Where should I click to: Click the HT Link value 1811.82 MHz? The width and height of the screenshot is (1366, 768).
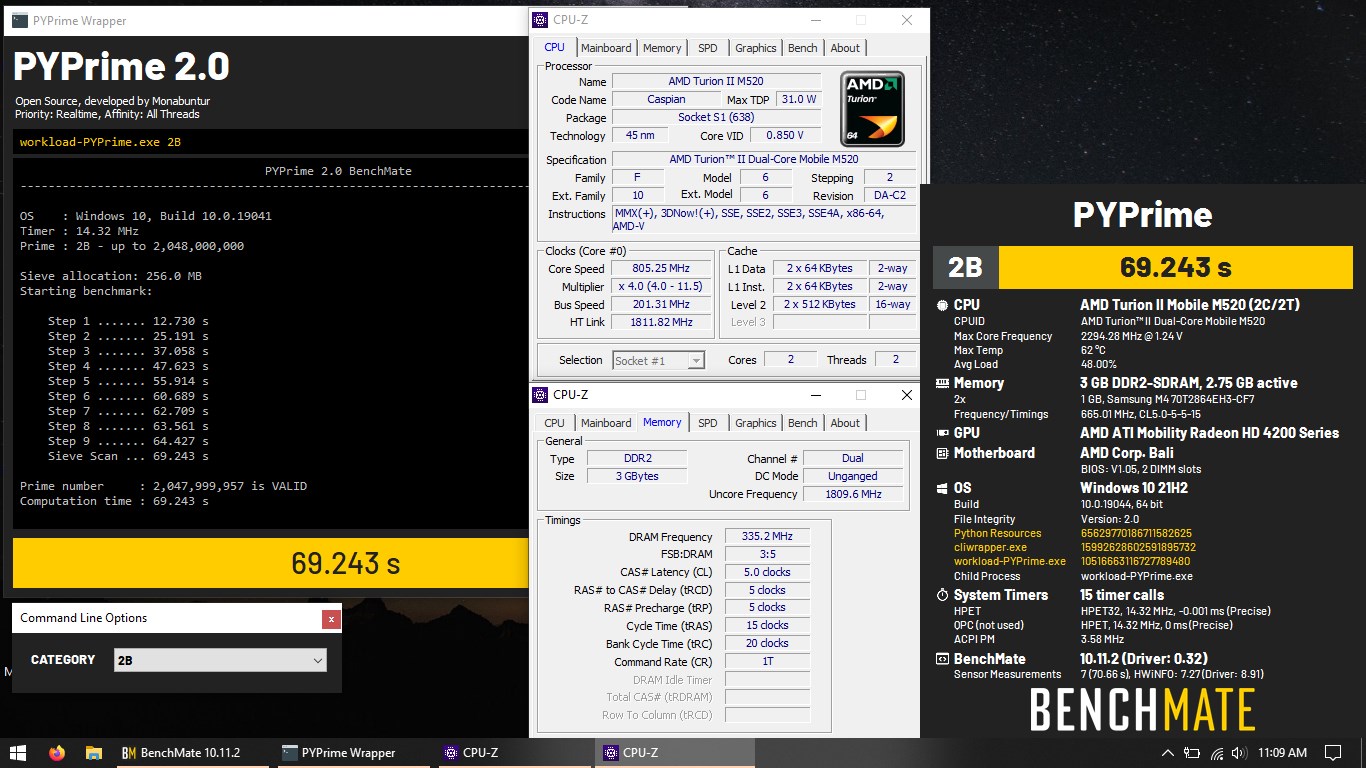click(660, 323)
